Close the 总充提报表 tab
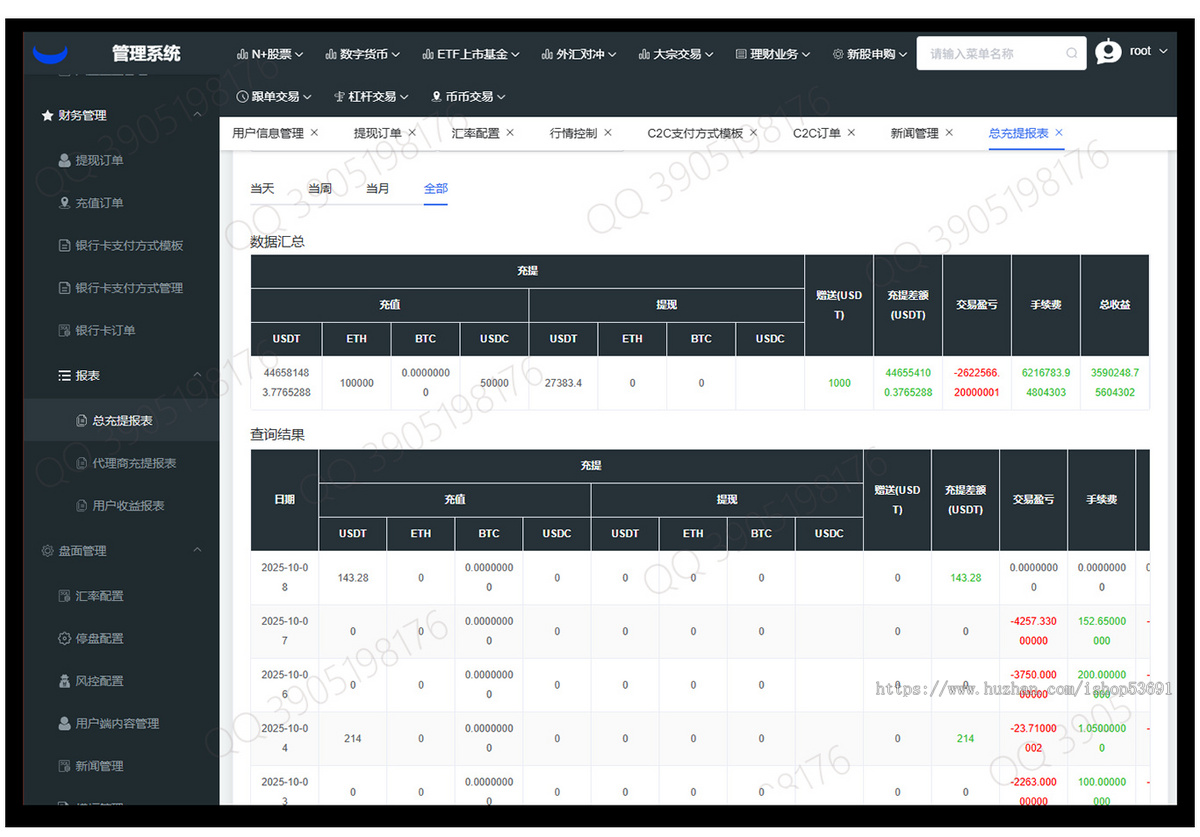The height and width of the screenshot is (837, 1200). [1059, 133]
